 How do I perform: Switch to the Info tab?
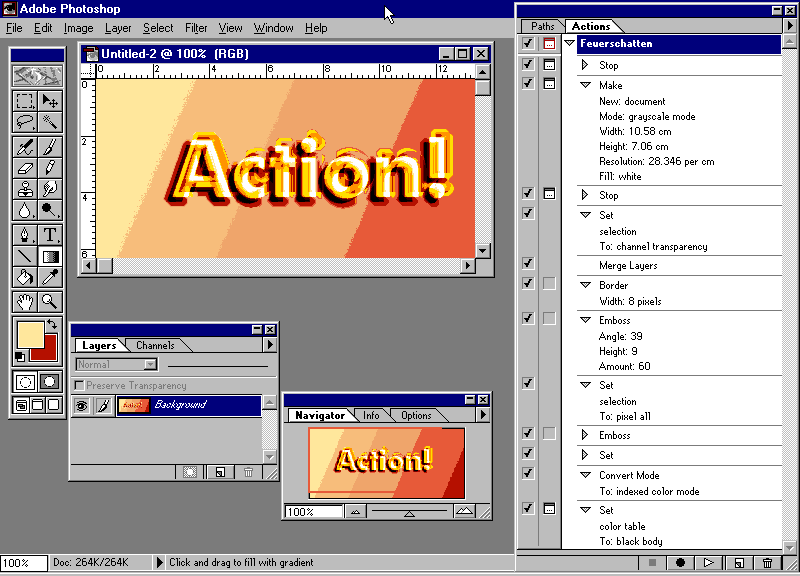(x=371, y=415)
